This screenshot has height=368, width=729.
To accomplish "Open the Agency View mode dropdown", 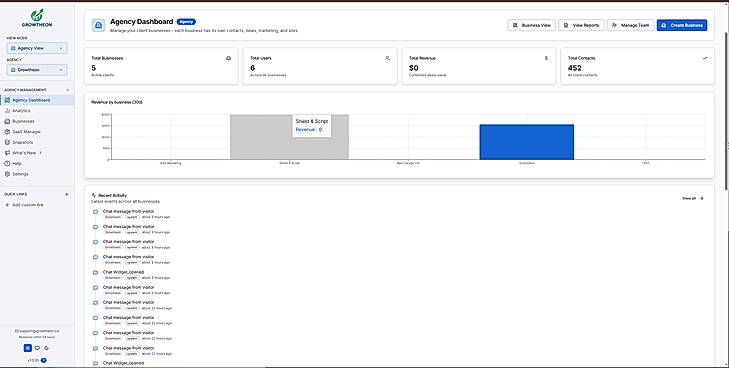I will (37, 48).
